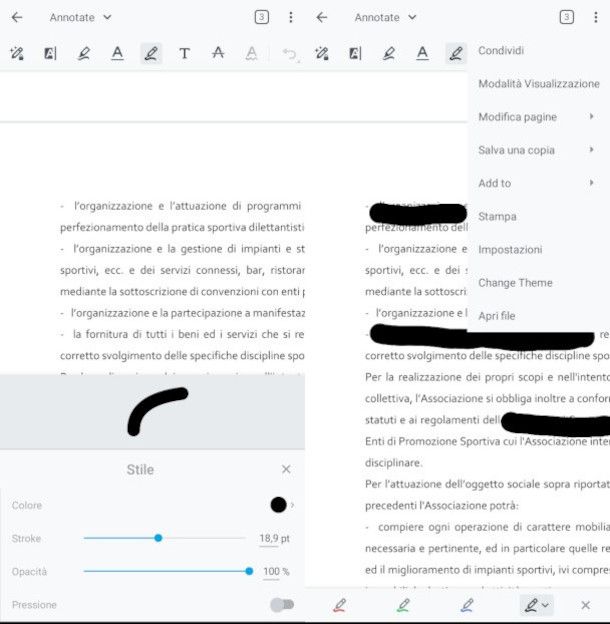The image size is (610, 624).
Task: Expand the black pen preset dropdown
Action: (536, 605)
